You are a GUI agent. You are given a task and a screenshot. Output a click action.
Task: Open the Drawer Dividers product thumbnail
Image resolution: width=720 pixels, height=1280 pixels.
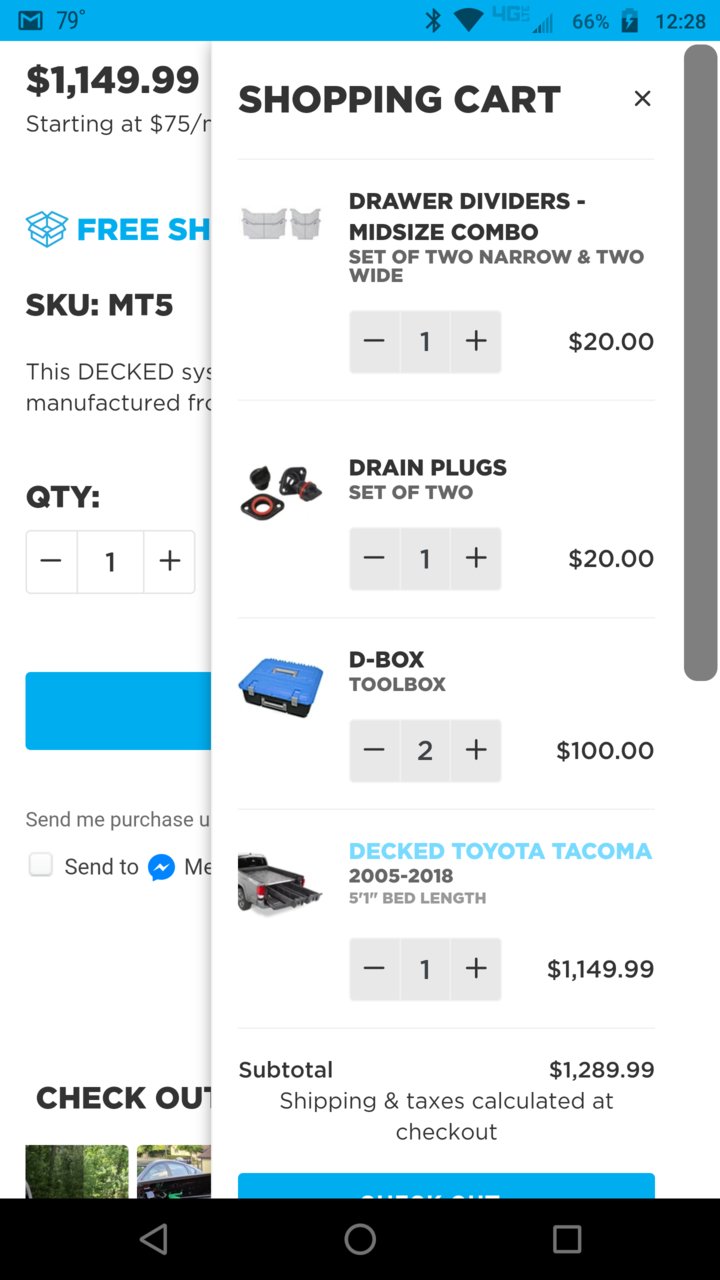[281, 222]
